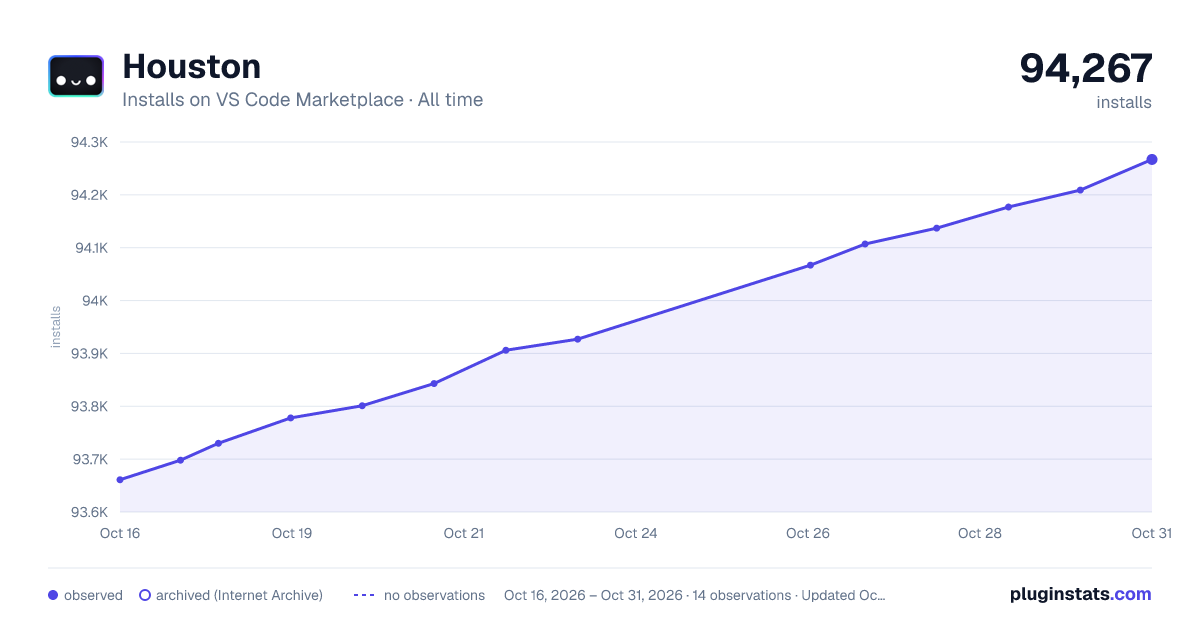Select the data point above the Oct 19 label
This screenshot has height=630, width=1200.
[290, 418]
